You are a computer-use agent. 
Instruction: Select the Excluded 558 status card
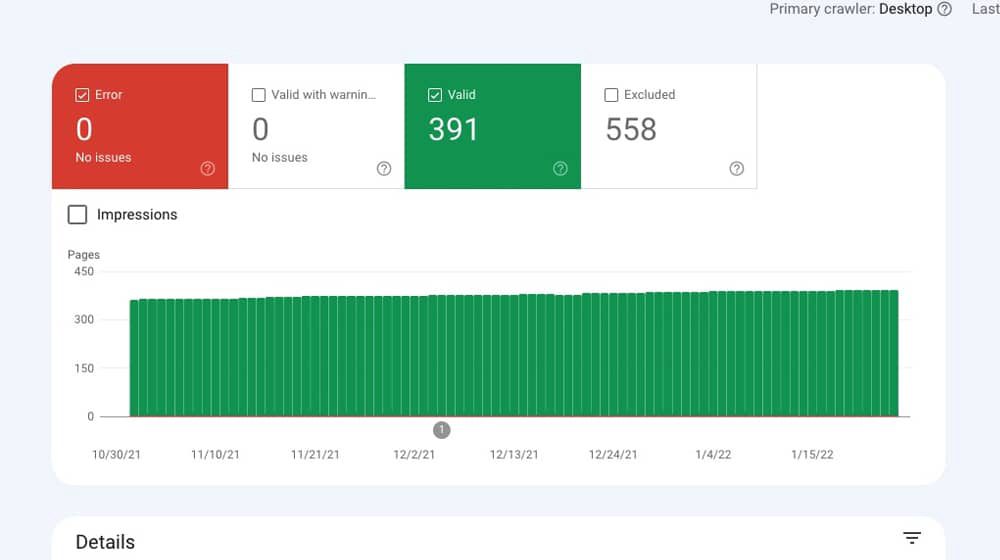[x=669, y=126]
